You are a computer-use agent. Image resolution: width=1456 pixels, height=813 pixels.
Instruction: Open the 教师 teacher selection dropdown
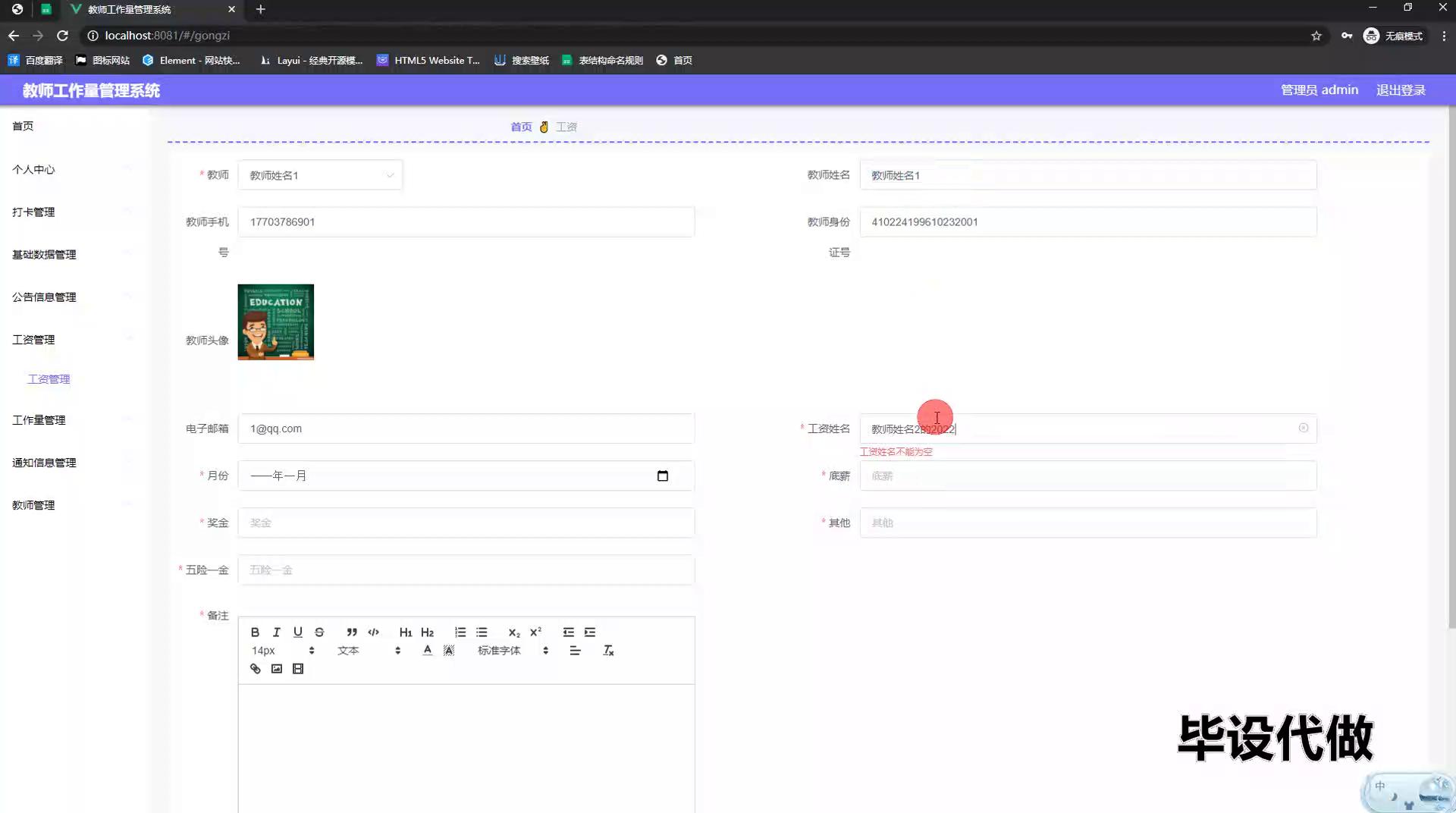point(320,175)
